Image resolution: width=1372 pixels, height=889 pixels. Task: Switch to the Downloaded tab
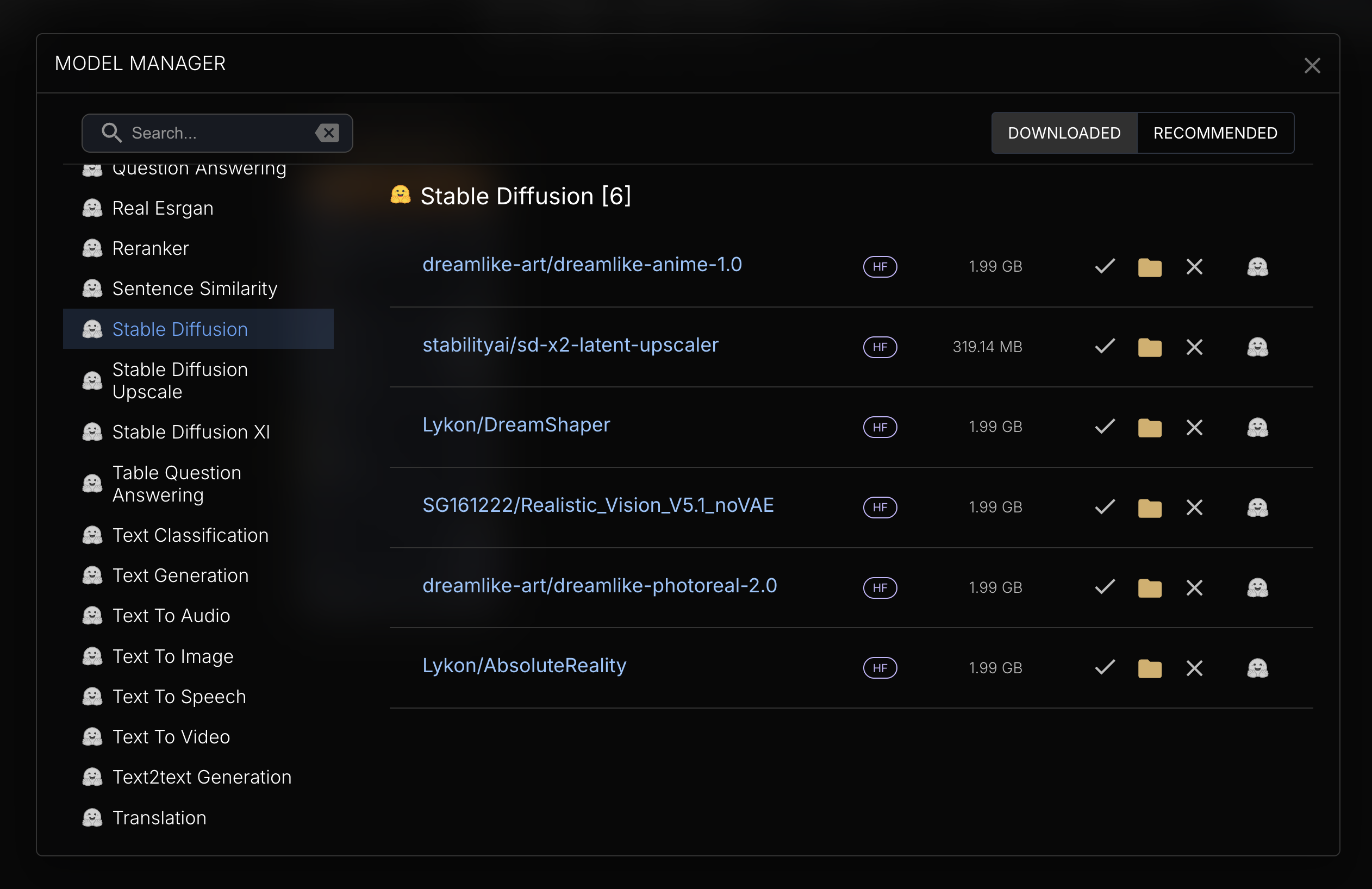(1064, 133)
